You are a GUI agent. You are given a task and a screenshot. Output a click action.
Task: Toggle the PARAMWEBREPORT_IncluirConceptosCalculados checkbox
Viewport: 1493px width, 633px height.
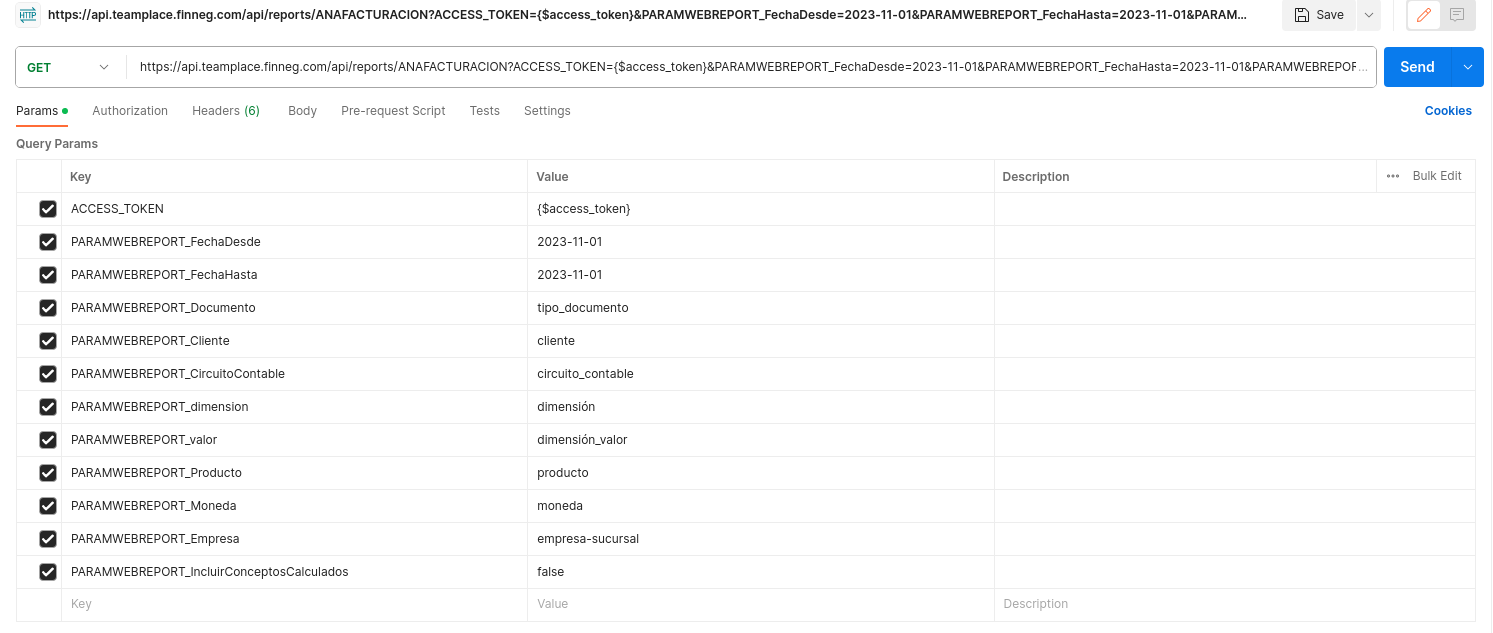click(47, 572)
